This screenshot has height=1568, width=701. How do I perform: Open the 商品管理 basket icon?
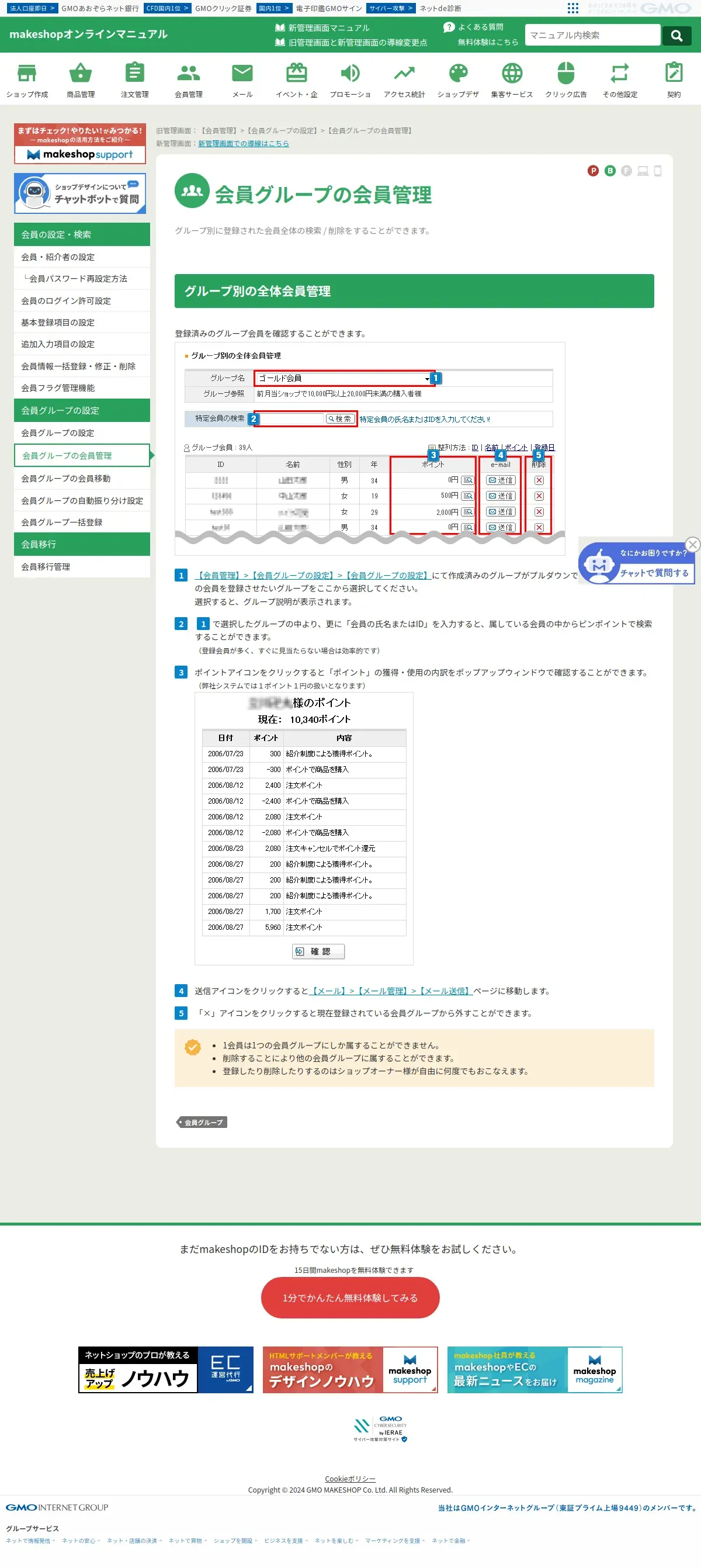(81, 73)
